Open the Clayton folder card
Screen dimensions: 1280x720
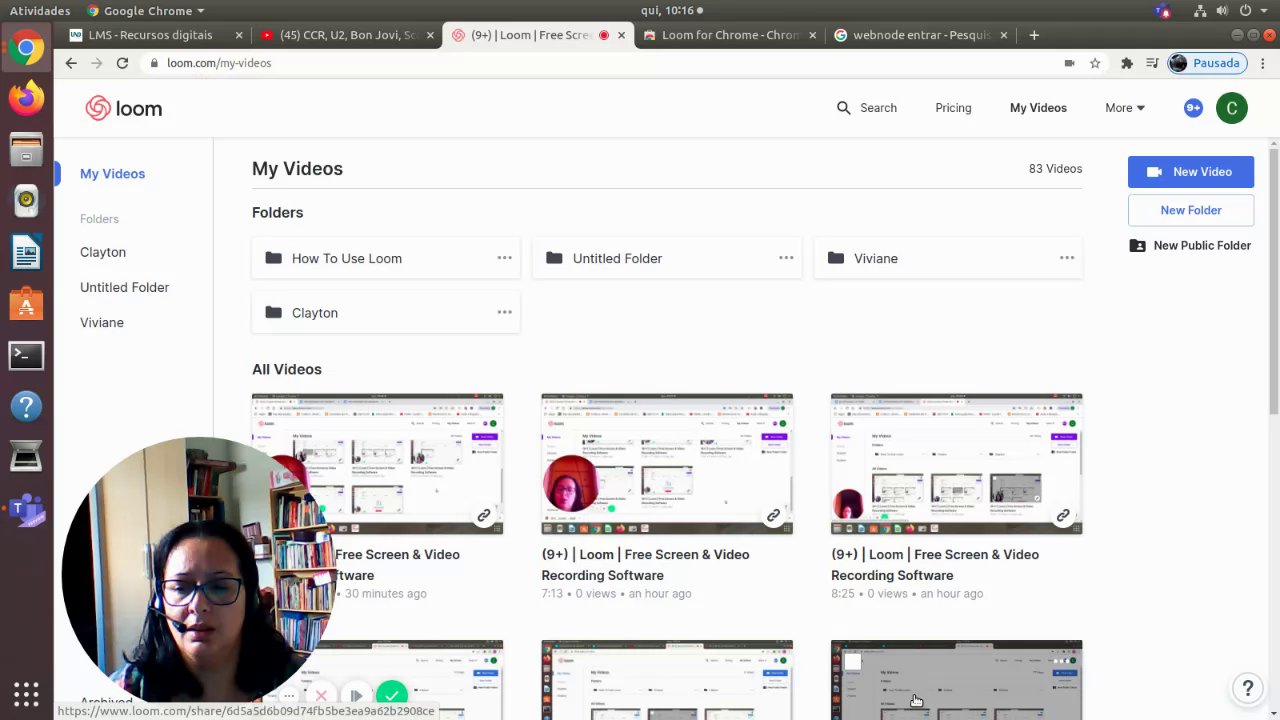coord(386,312)
